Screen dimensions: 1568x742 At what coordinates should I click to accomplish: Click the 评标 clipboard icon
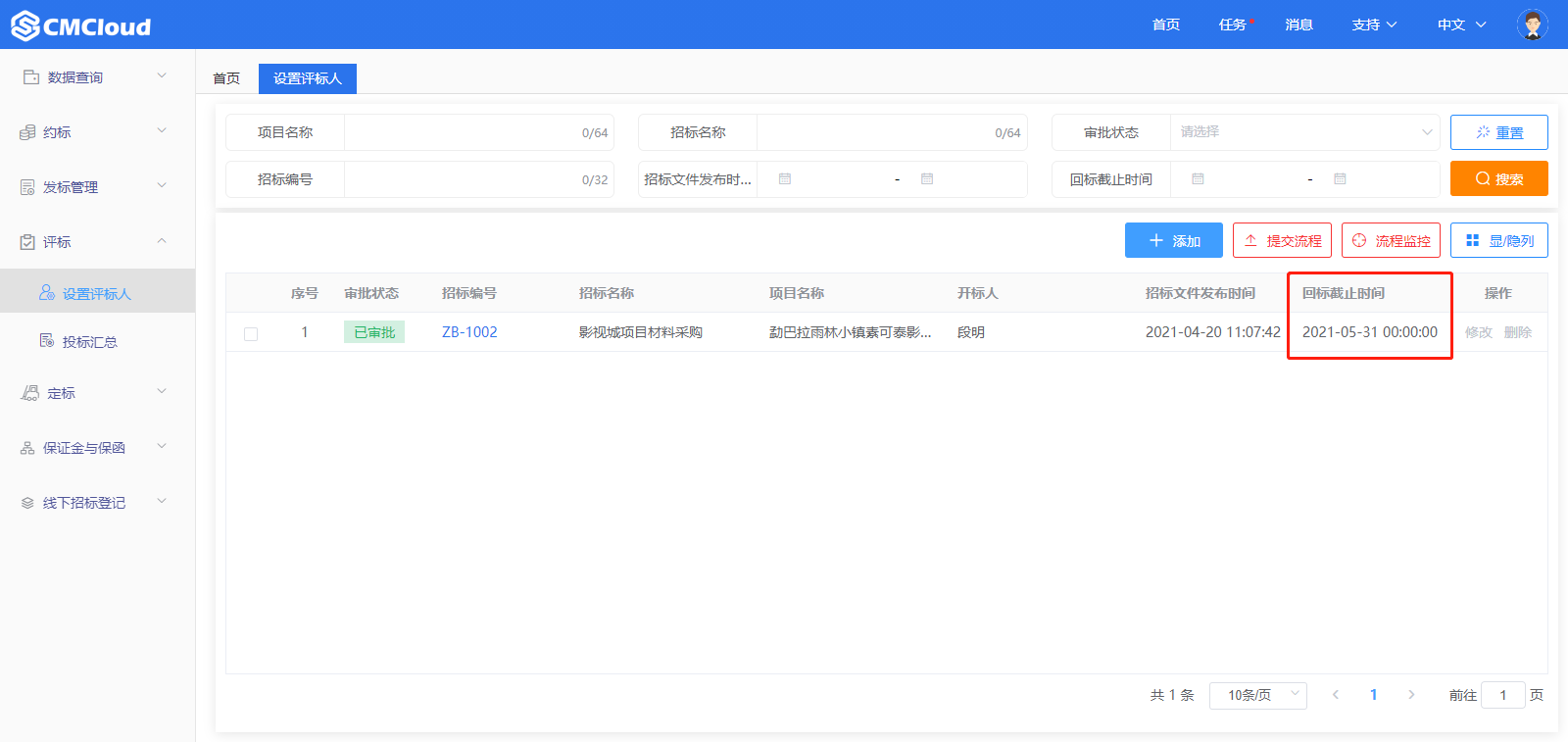tap(27, 242)
